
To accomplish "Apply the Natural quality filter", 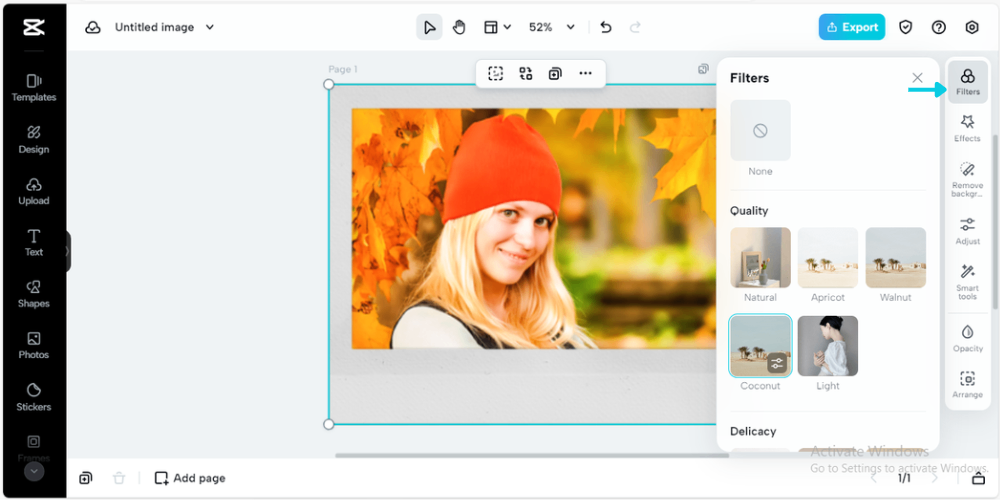I will coord(760,258).
